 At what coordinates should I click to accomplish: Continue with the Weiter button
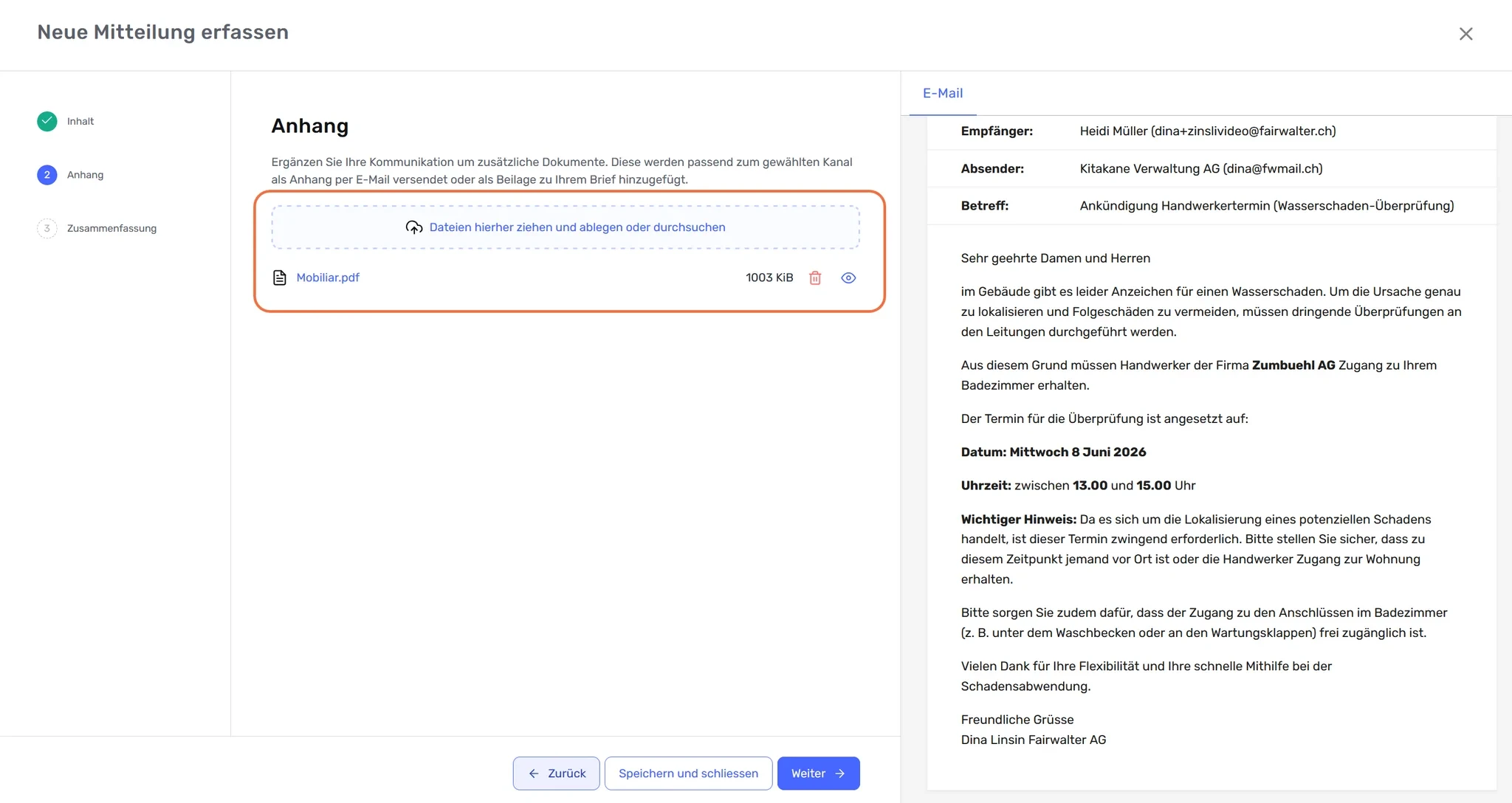[x=818, y=773]
